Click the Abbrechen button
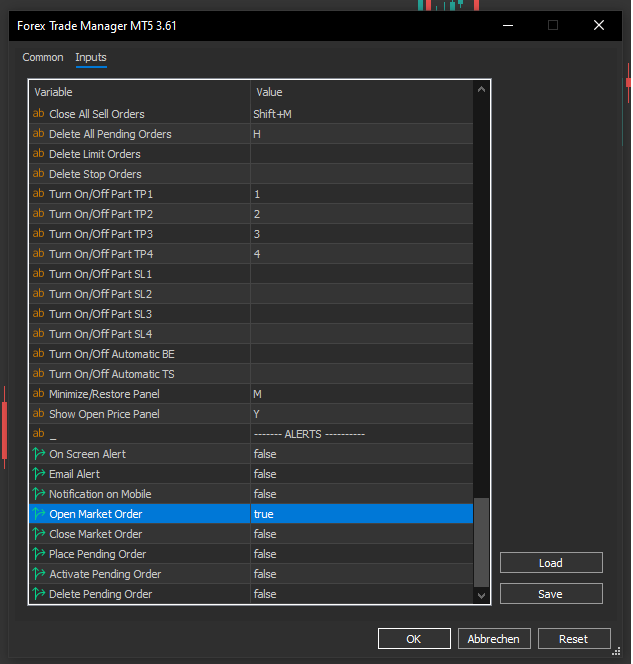The image size is (633, 664). [494, 639]
